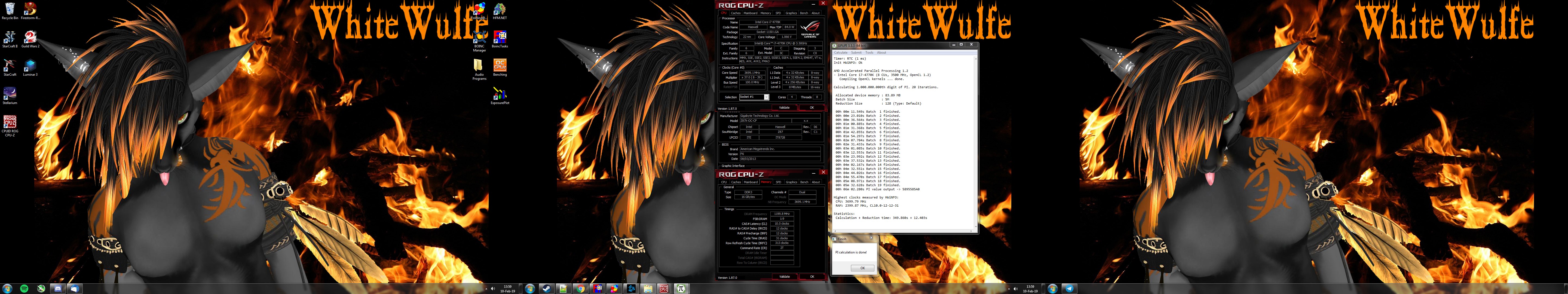The image size is (1568, 294).
Task: Open the About tab in the CPU-Z CPU window
Action: [x=816, y=13]
